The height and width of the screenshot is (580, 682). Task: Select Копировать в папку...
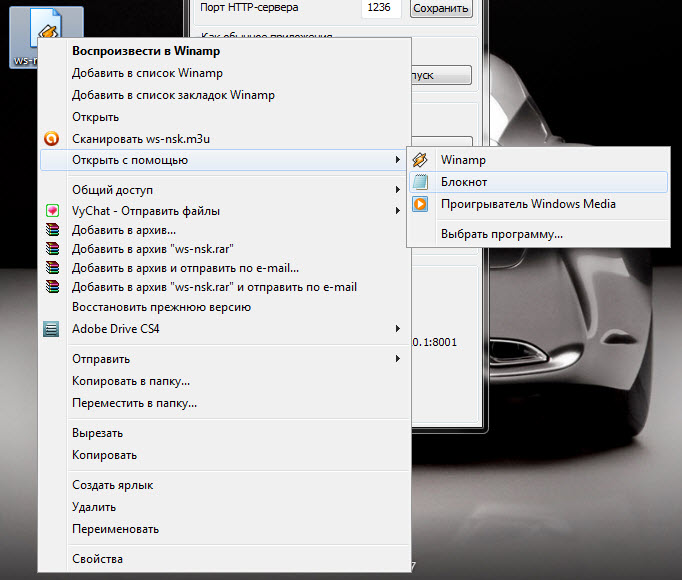225,381
